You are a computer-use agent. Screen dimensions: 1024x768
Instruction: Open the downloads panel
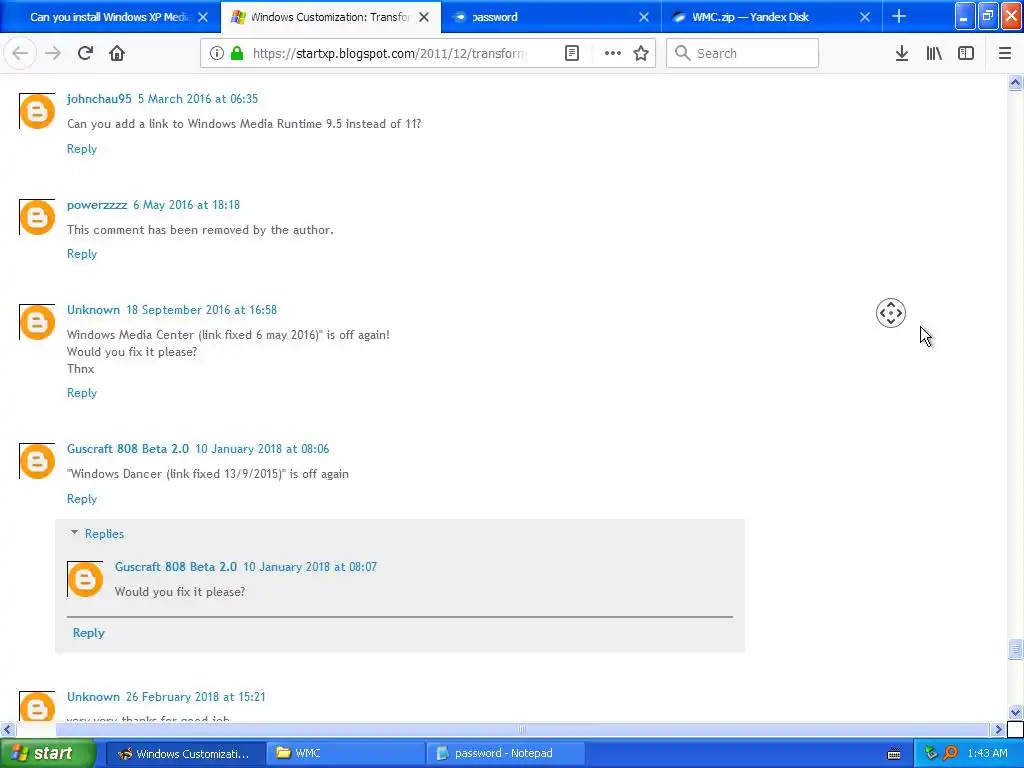[x=901, y=53]
